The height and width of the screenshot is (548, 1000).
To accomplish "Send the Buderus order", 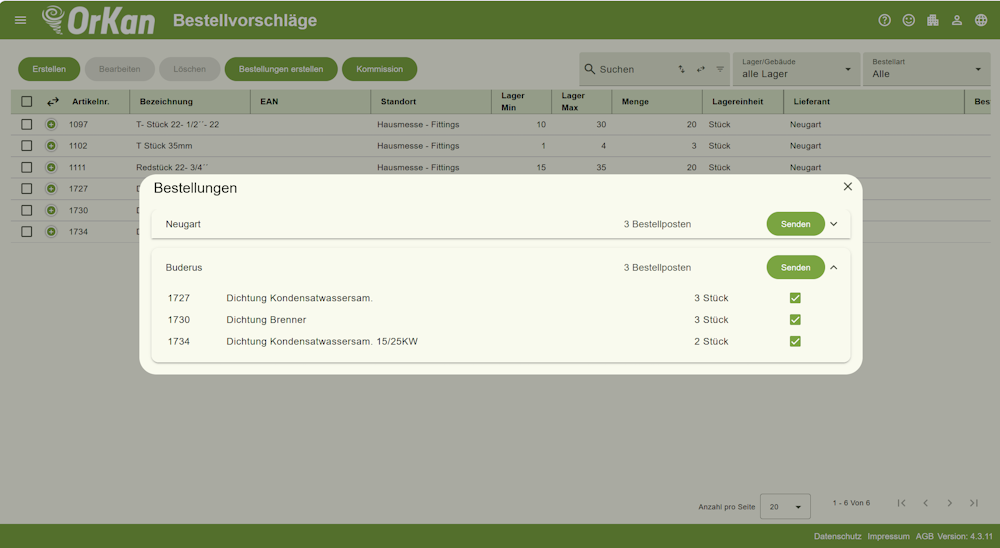I will point(795,267).
